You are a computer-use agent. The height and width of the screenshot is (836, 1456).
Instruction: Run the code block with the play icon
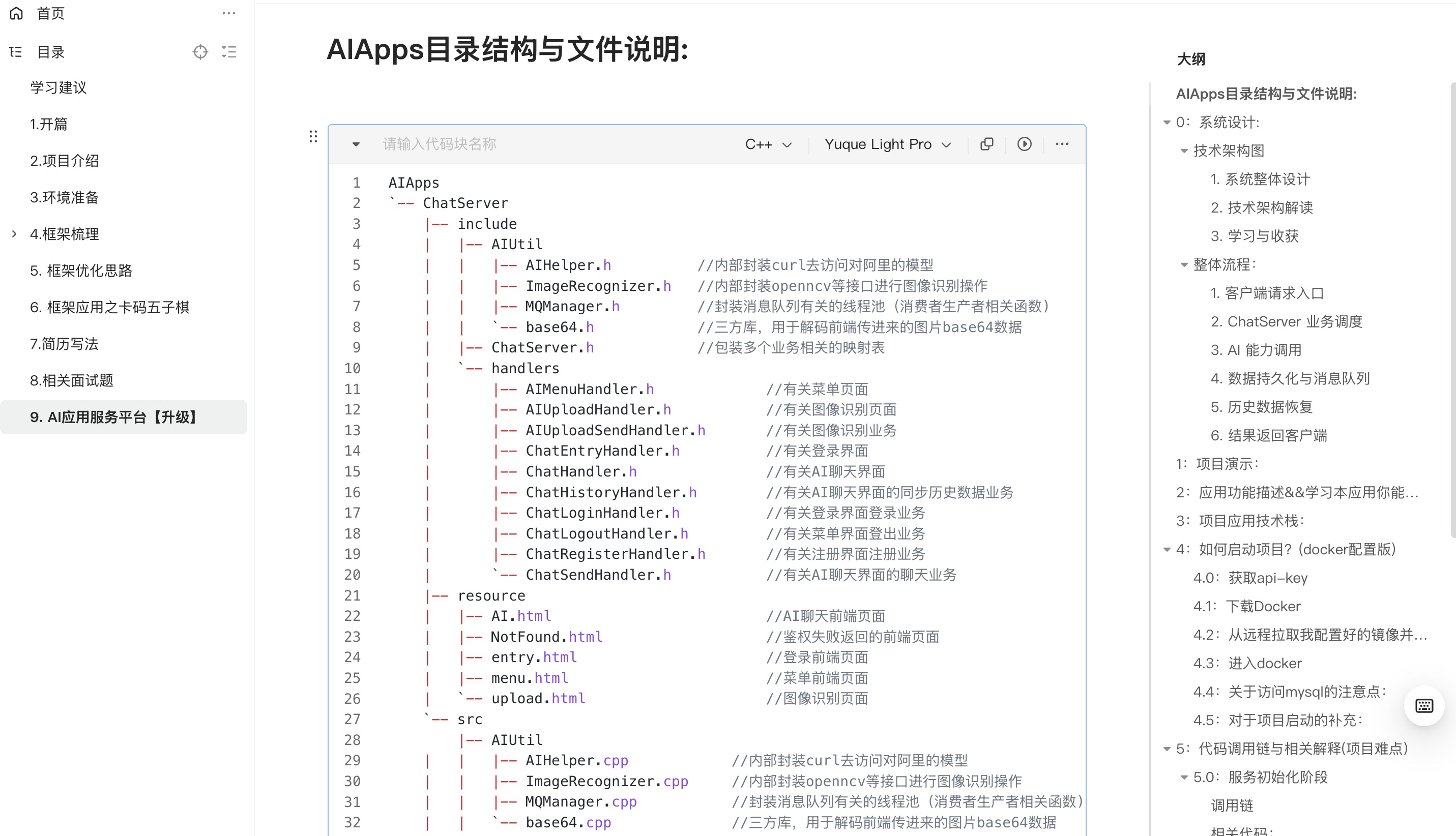[1024, 144]
